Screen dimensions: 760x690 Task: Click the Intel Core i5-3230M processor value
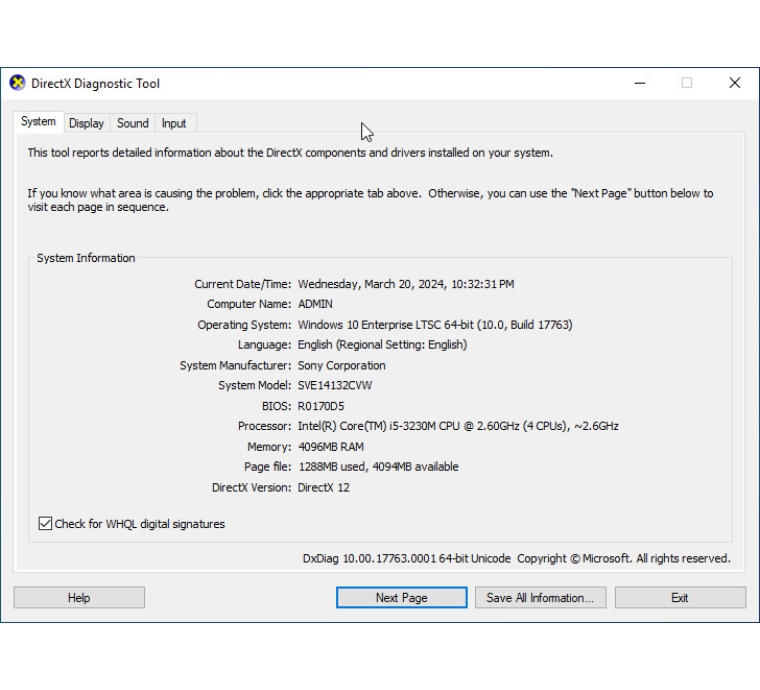tap(458, 426)
